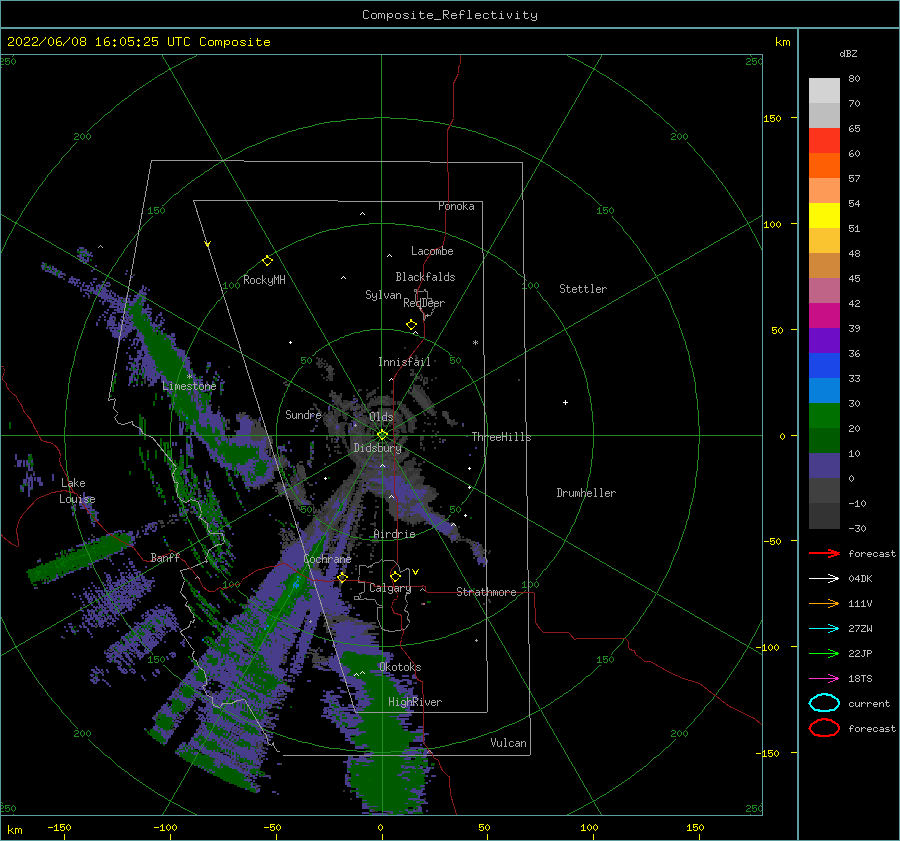900x841 pixels.
Task: Click the Composite_Reflectivity title
Action: click(x=450, y=15)
